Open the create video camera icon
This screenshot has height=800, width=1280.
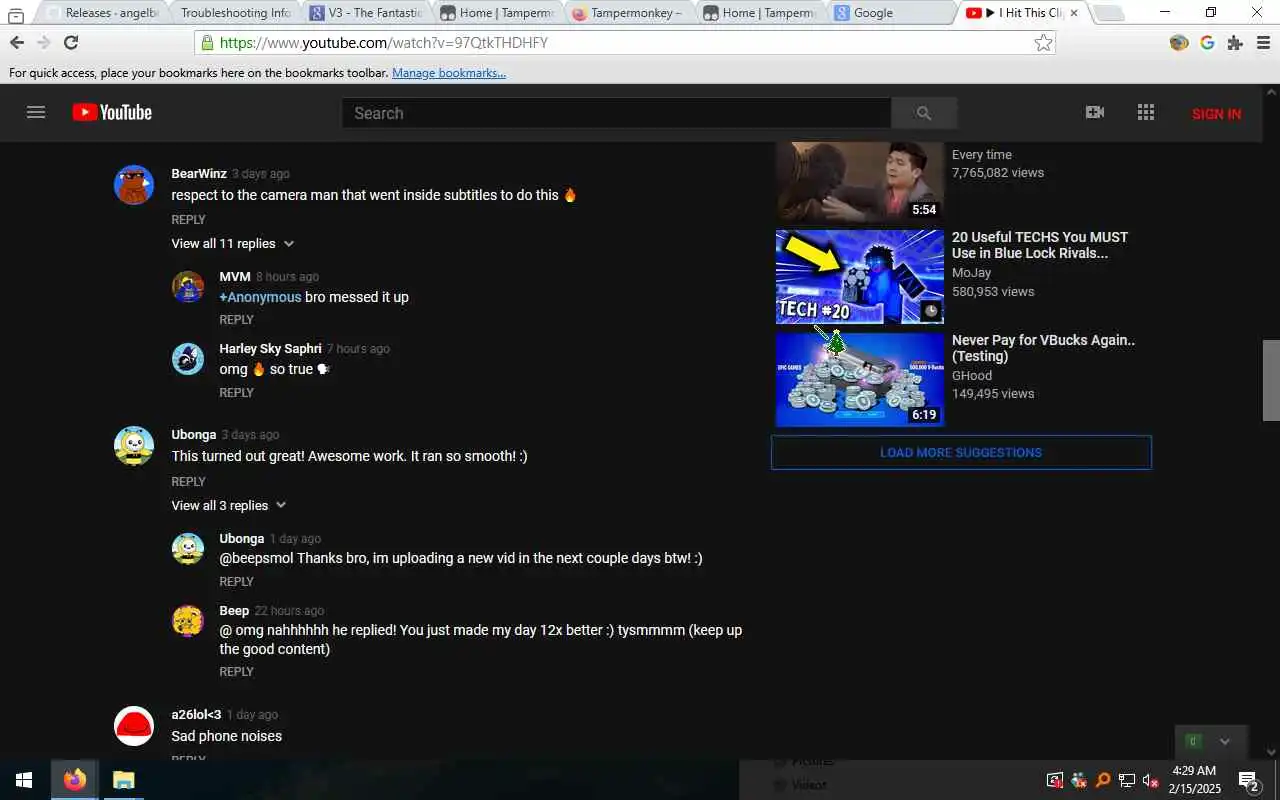click(1095, 113)
